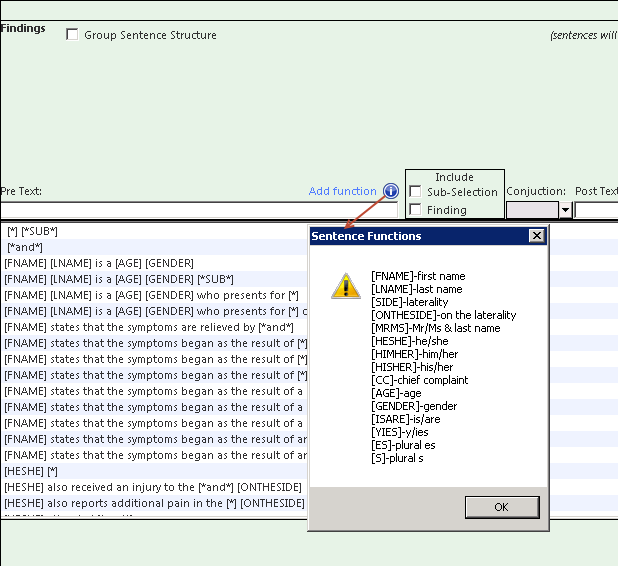Click '[GENDER]-gender' in the dialog
Screen dimensions: 618x566
[414, 406]
